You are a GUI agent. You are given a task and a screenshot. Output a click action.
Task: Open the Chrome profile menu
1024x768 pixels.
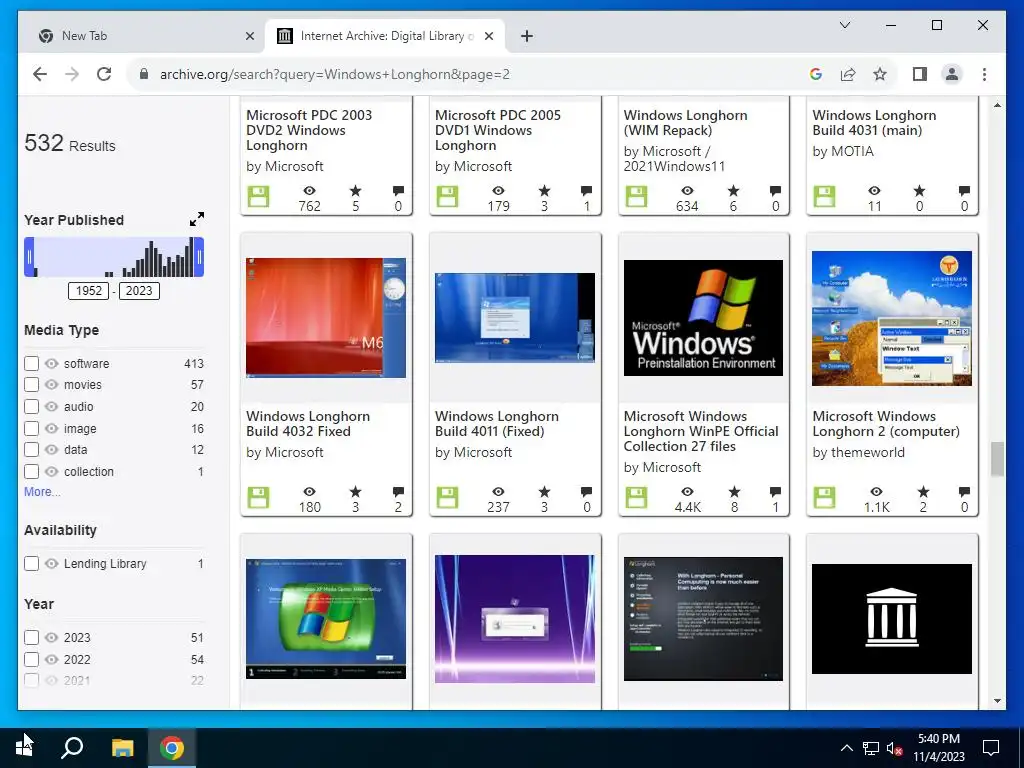coord(952,74)
